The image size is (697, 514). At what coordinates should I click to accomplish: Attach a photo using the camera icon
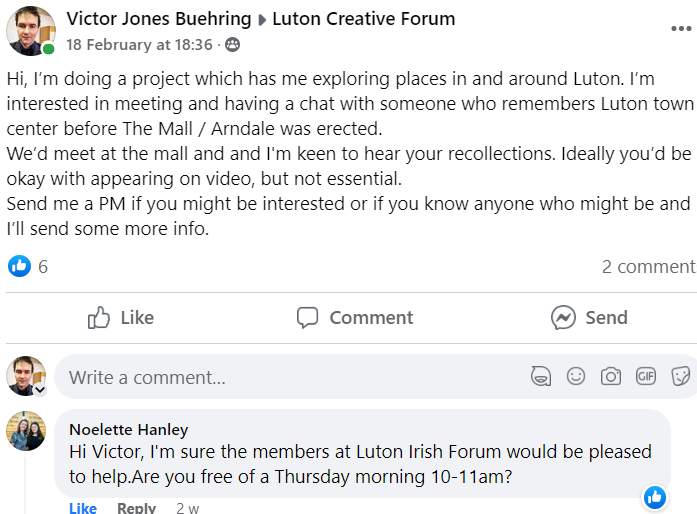click(x=611, y=377)
